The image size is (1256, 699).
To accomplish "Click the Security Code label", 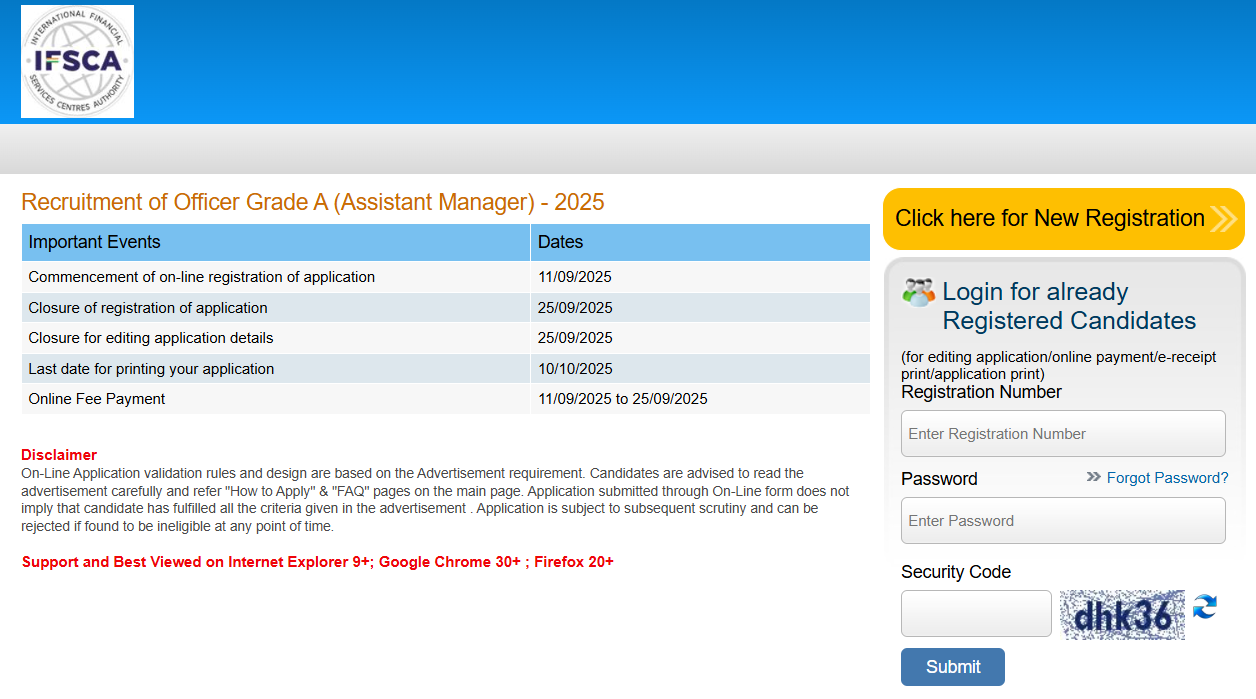I will (956, 572).
